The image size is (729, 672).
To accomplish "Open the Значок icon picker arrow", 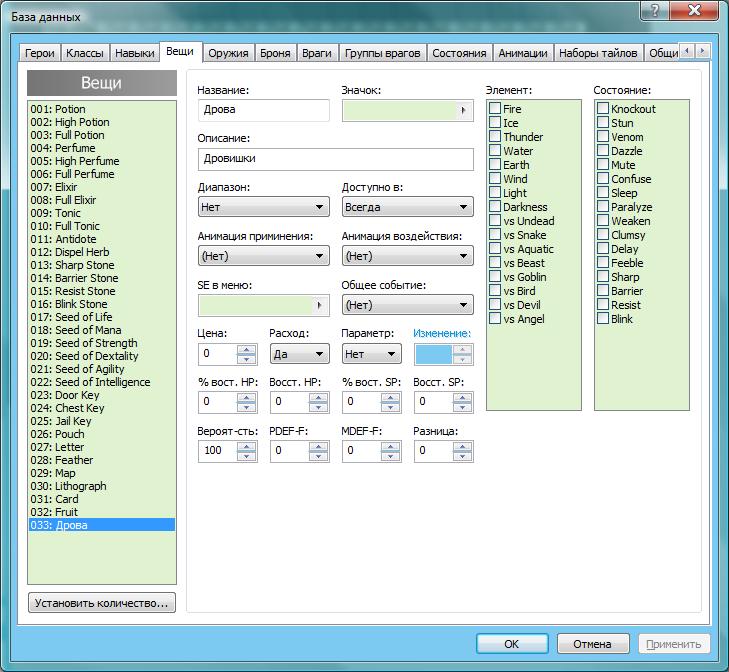I will point(463,111).
